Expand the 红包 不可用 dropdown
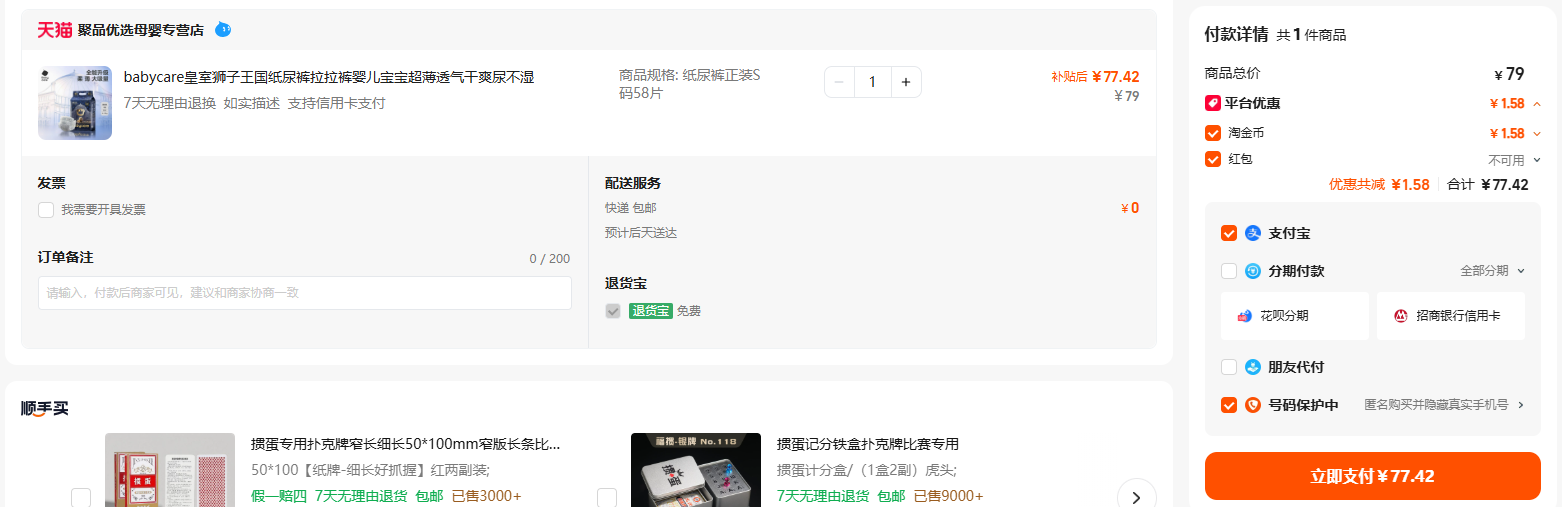This screenshot has height=507, width=1562. click(x=1537, y=160)
